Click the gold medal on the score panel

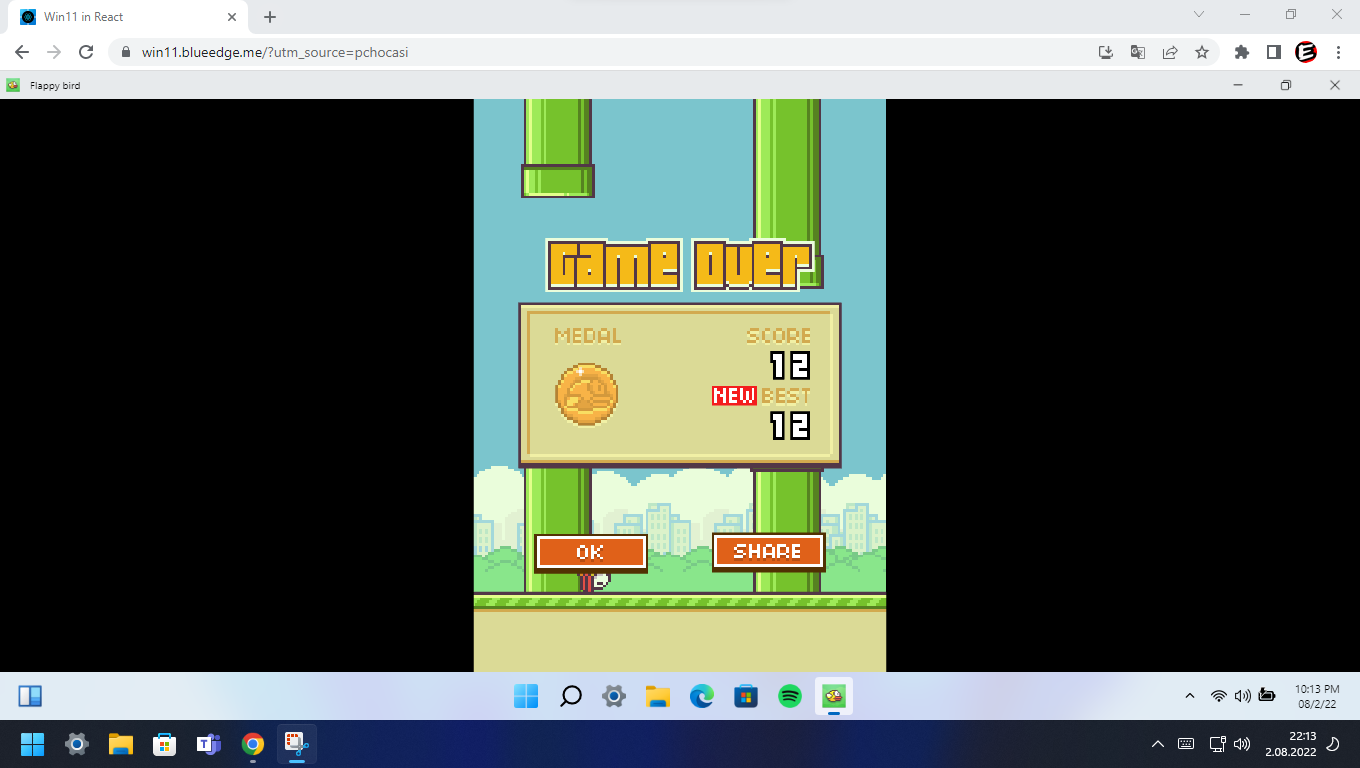point(586,394)
